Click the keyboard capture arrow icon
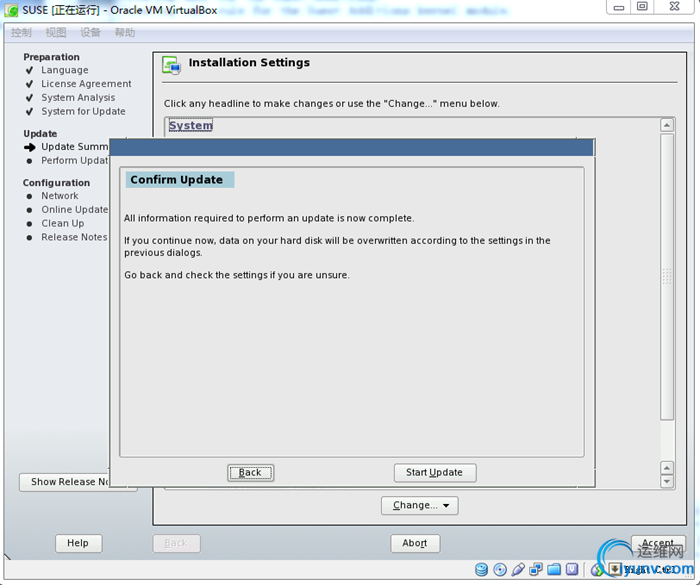 coord(615,569)
